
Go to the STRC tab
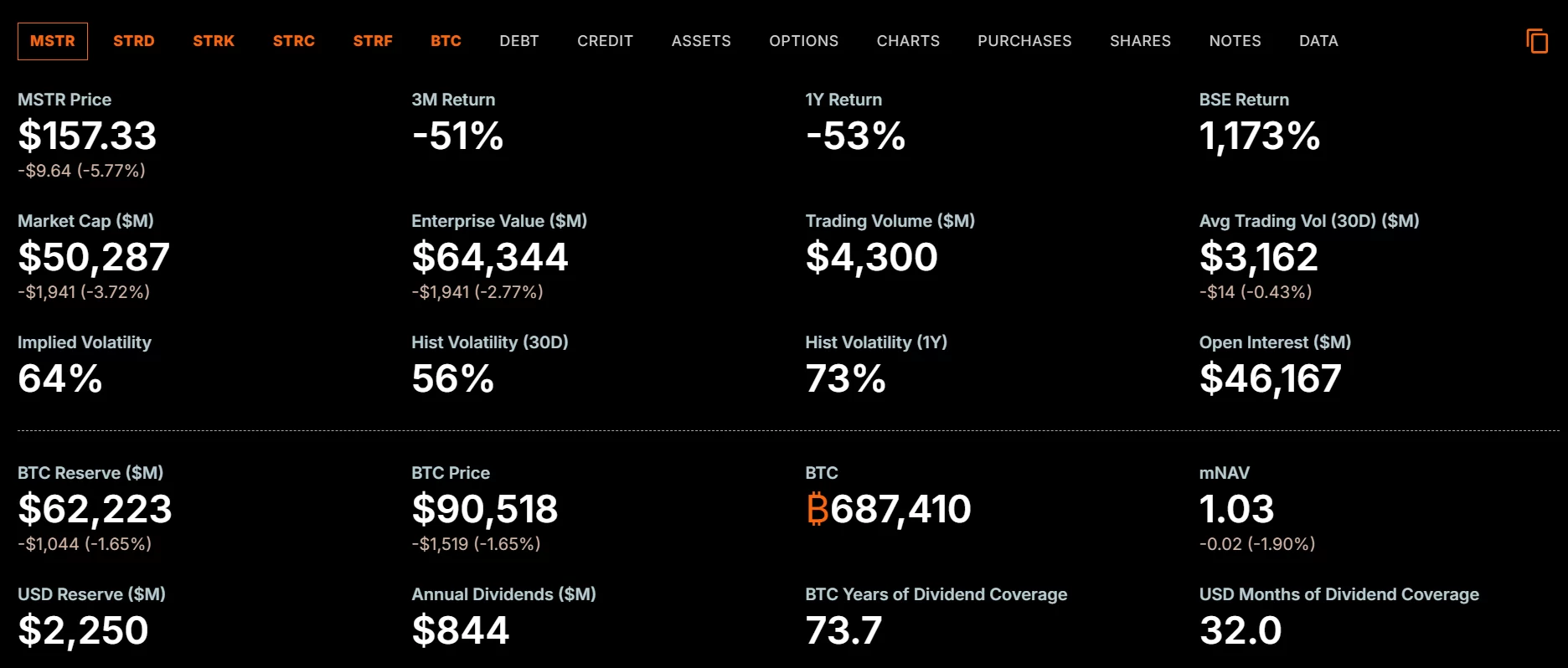(294, 41)
